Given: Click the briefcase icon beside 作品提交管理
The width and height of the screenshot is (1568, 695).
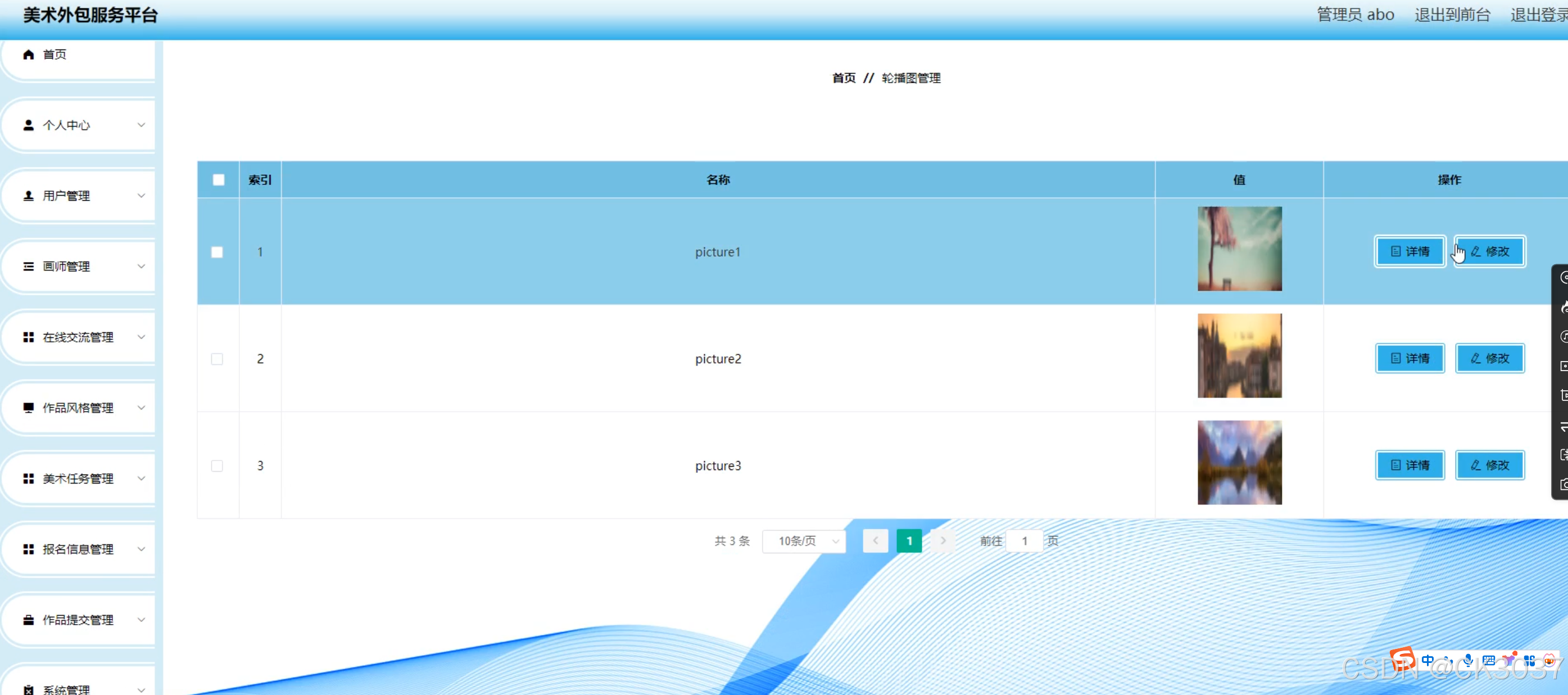Looking at the screenshot, I should (x=28, y=620).
